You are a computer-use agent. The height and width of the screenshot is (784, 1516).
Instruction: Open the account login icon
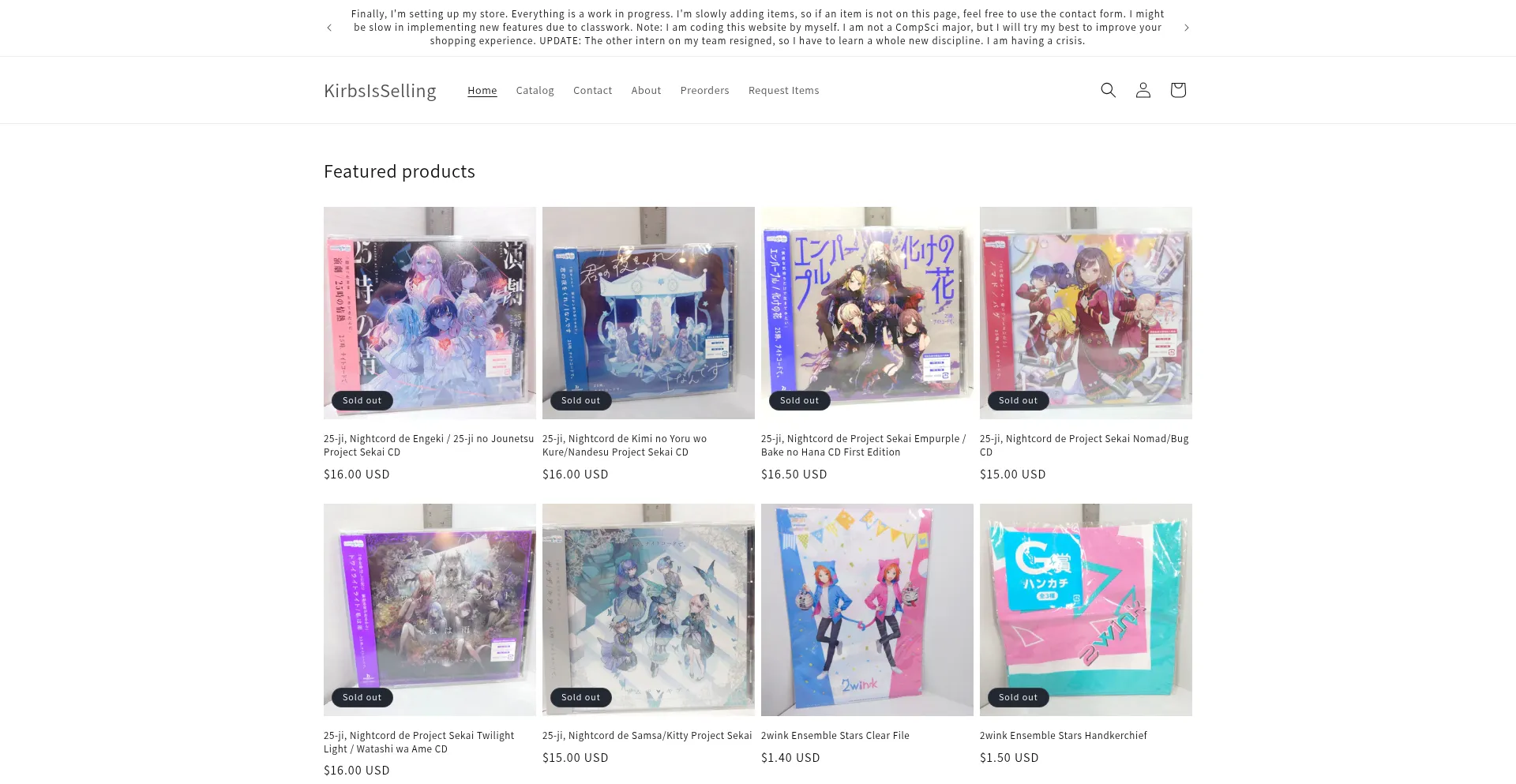1143,90
